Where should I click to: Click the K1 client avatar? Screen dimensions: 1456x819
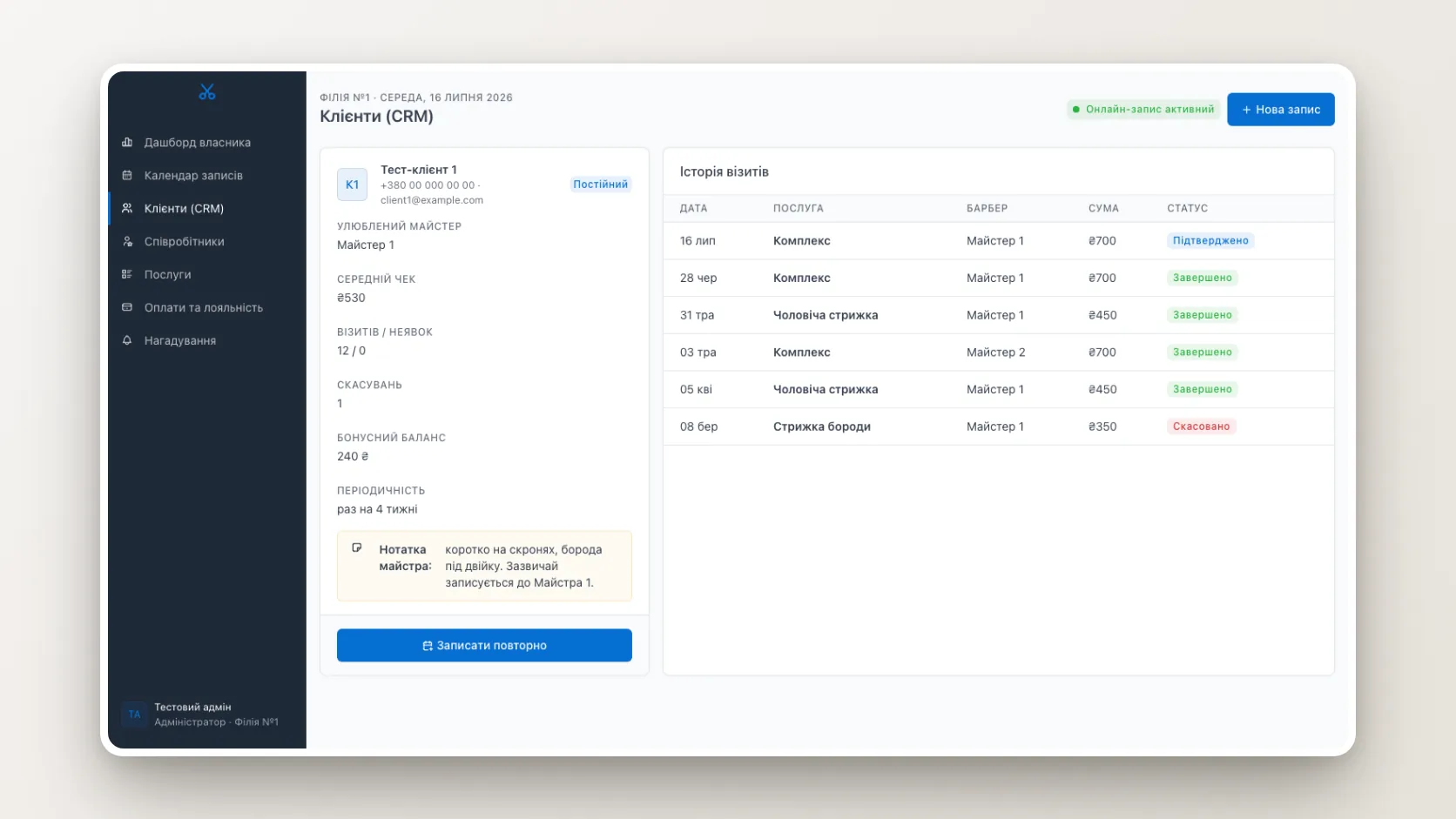click(352, 185)
